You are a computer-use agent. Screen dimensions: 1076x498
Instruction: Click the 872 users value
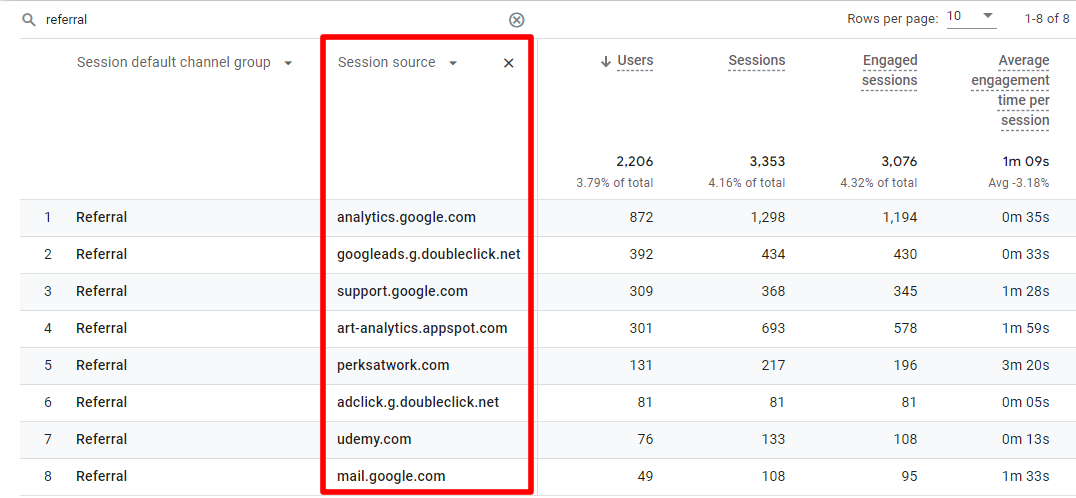641,217
